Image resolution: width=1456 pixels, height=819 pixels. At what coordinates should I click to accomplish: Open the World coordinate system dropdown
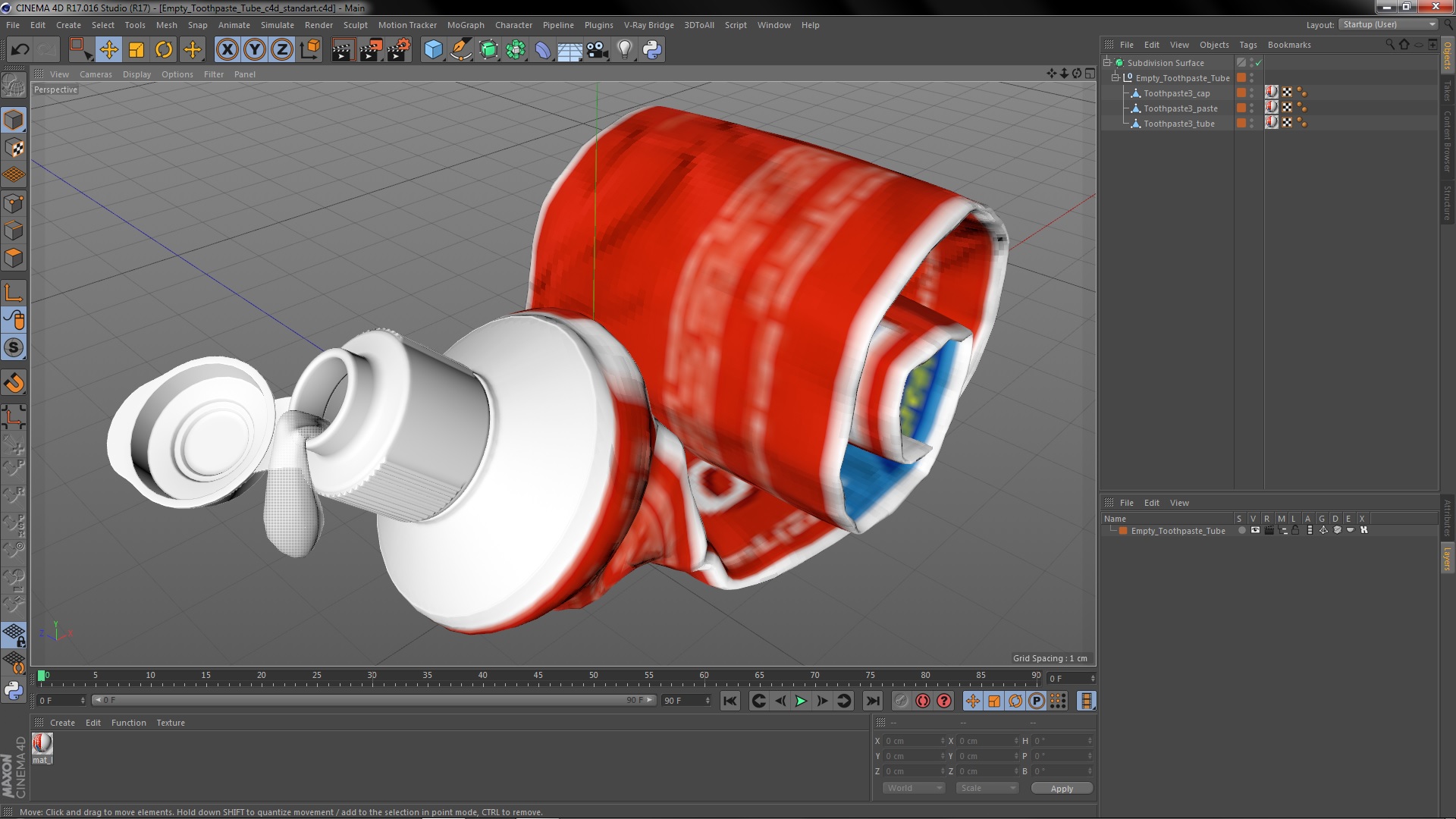coord(913,788)
